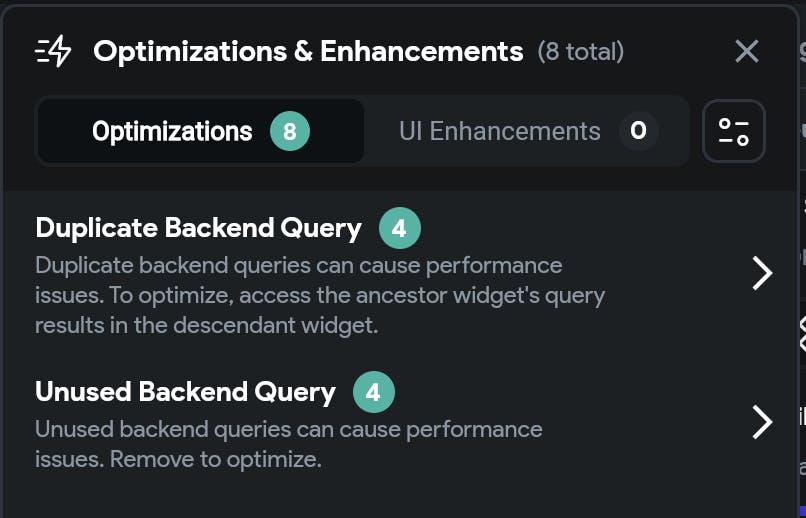806x518 pixels.
Task: Click the empty area below Unused Backend Query
Action: click(x=380, y=495)
